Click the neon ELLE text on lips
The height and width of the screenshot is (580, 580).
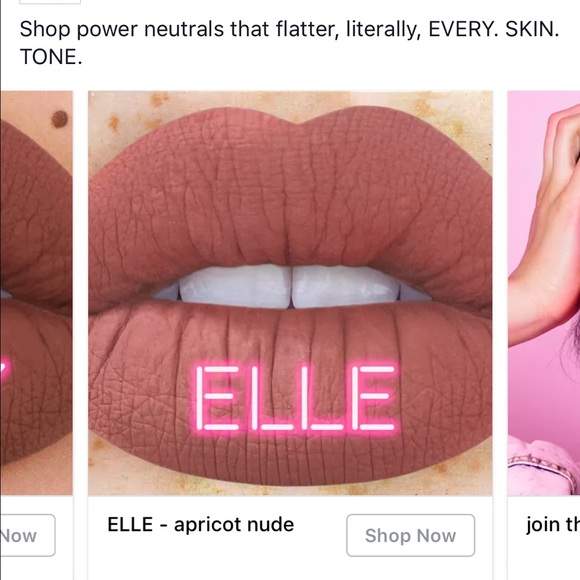point(297,398)
